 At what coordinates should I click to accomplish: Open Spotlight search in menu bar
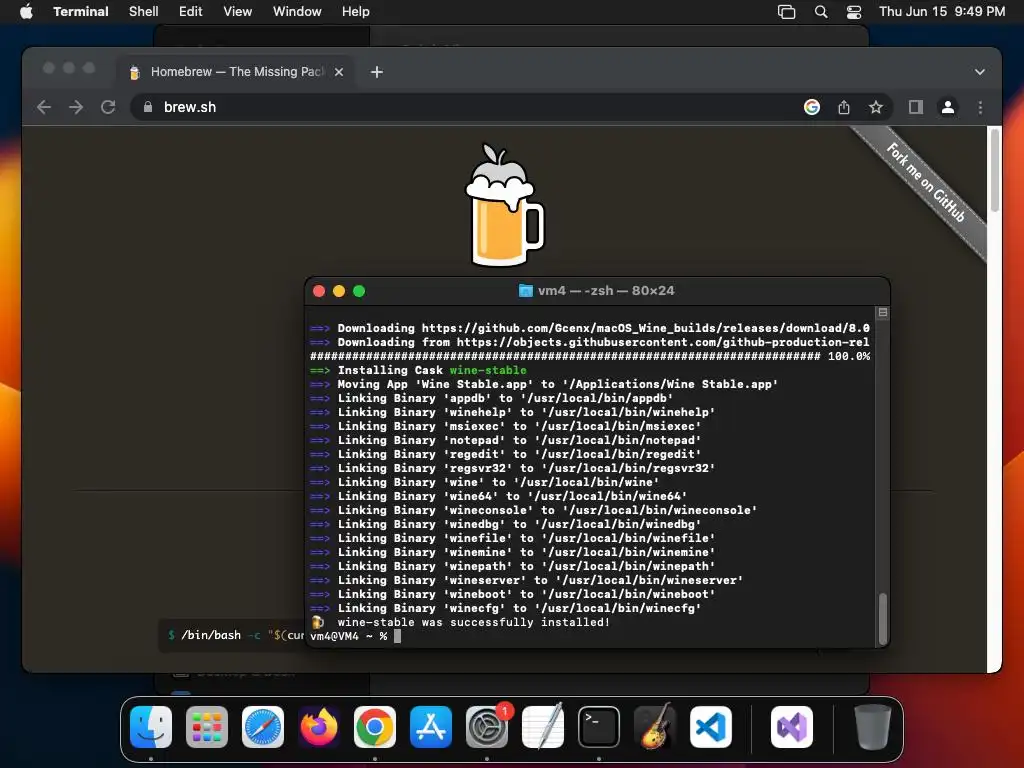coord(821,12)
